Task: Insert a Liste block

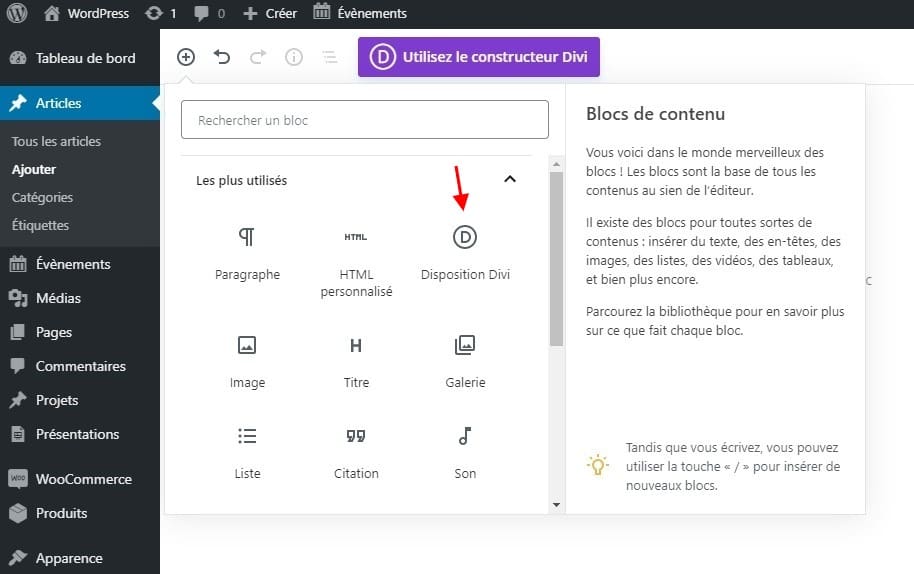Action: [247, 452]
